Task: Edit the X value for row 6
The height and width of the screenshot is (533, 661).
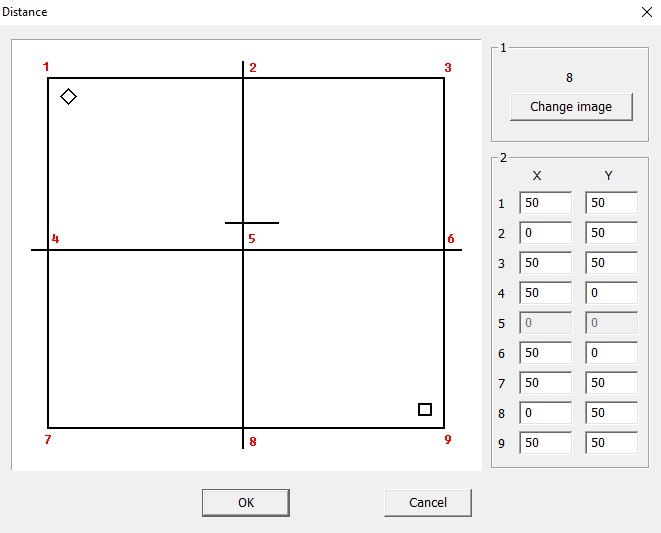Action: click(545, 352)
